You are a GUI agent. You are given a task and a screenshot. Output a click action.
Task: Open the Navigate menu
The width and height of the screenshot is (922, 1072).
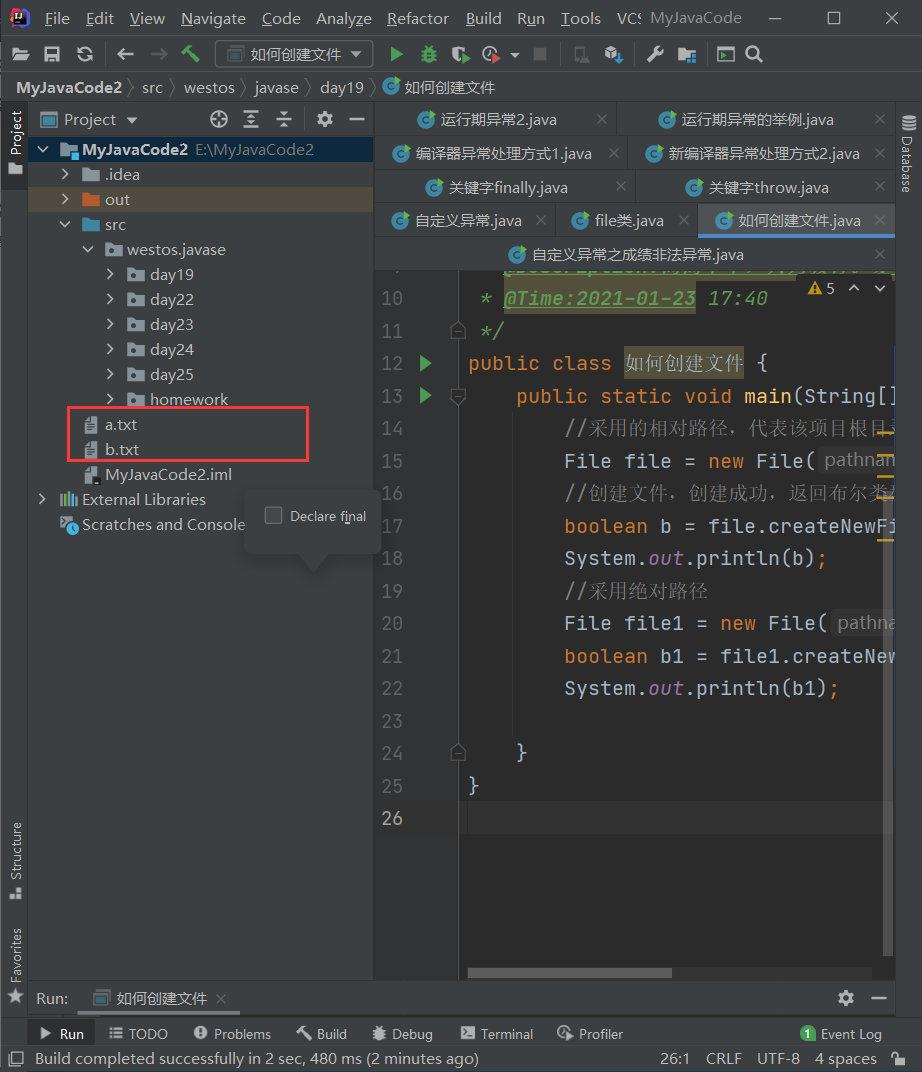(213, 18)
